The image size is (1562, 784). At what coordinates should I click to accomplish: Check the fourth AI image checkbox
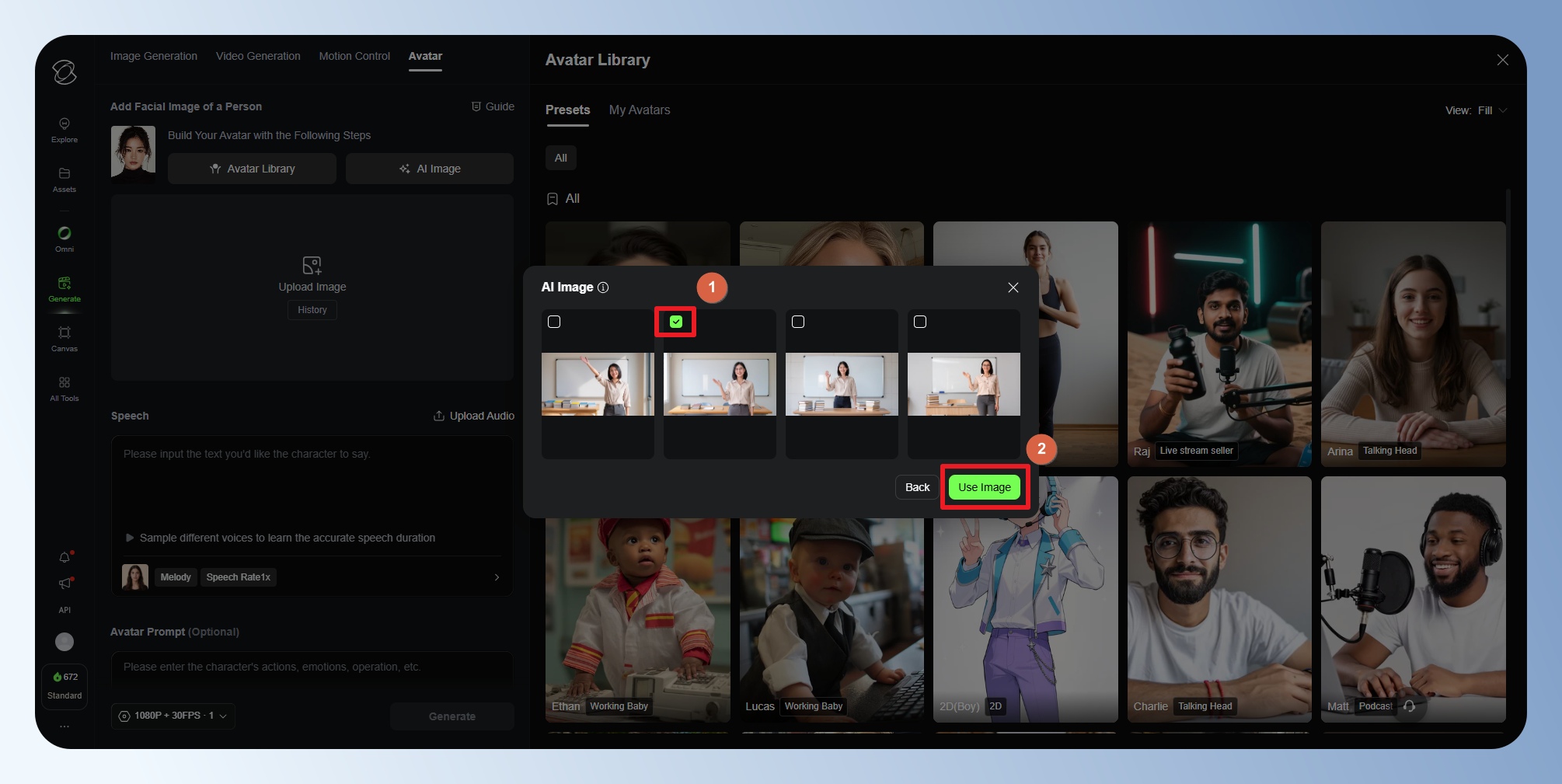[920, 322]
